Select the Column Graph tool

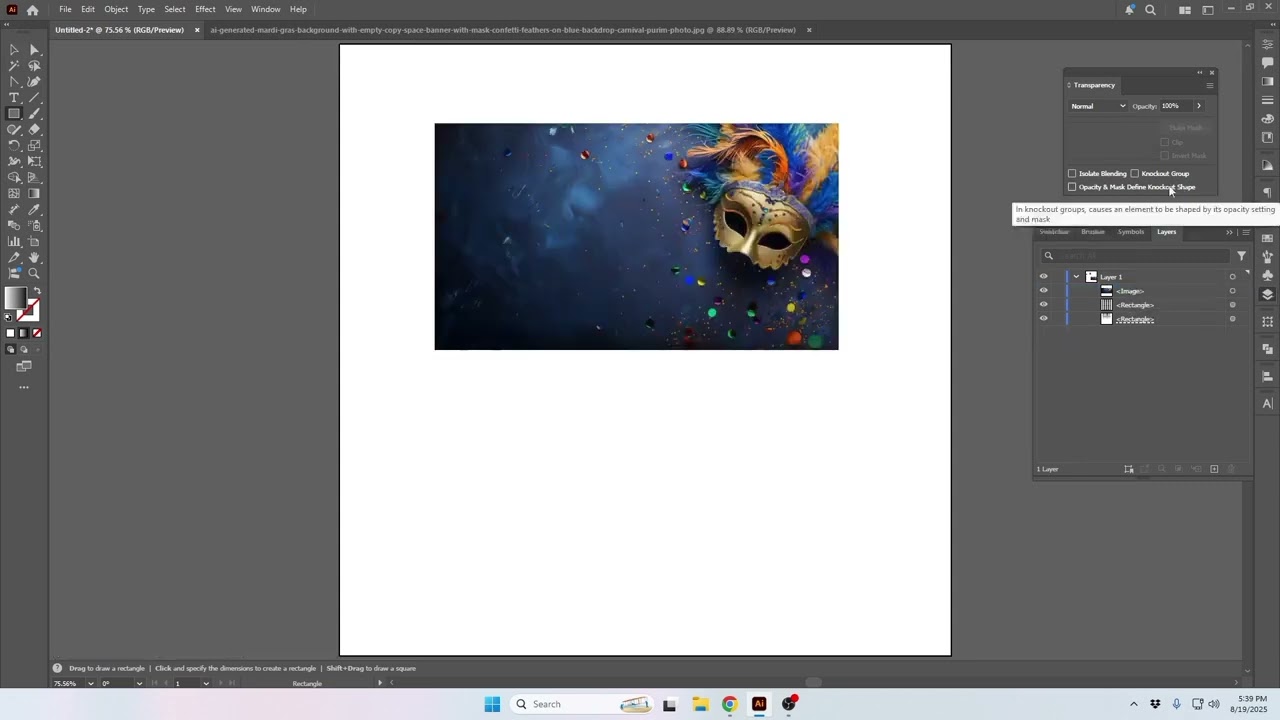14,242
